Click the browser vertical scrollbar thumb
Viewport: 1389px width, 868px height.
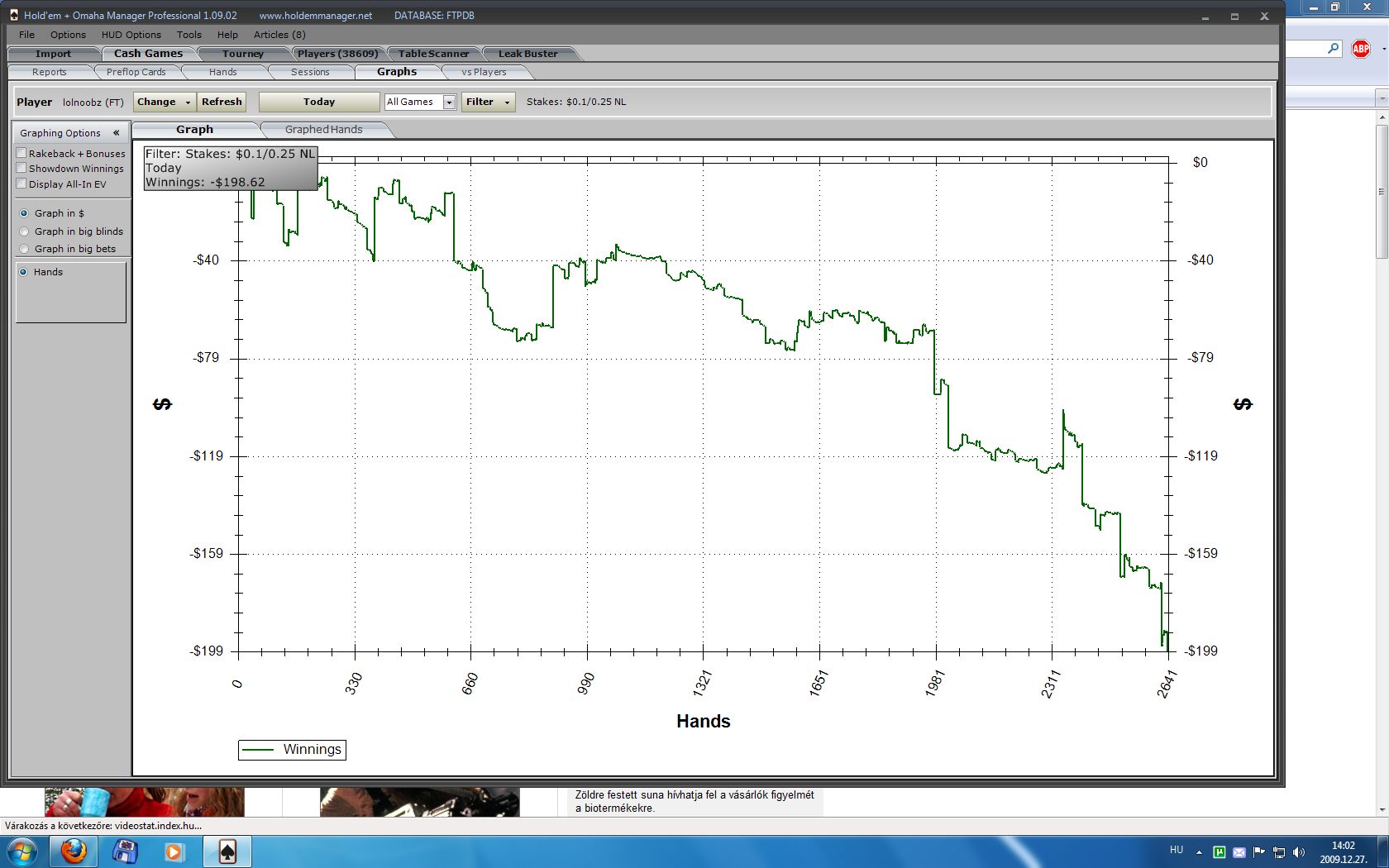click(1382, 192)
